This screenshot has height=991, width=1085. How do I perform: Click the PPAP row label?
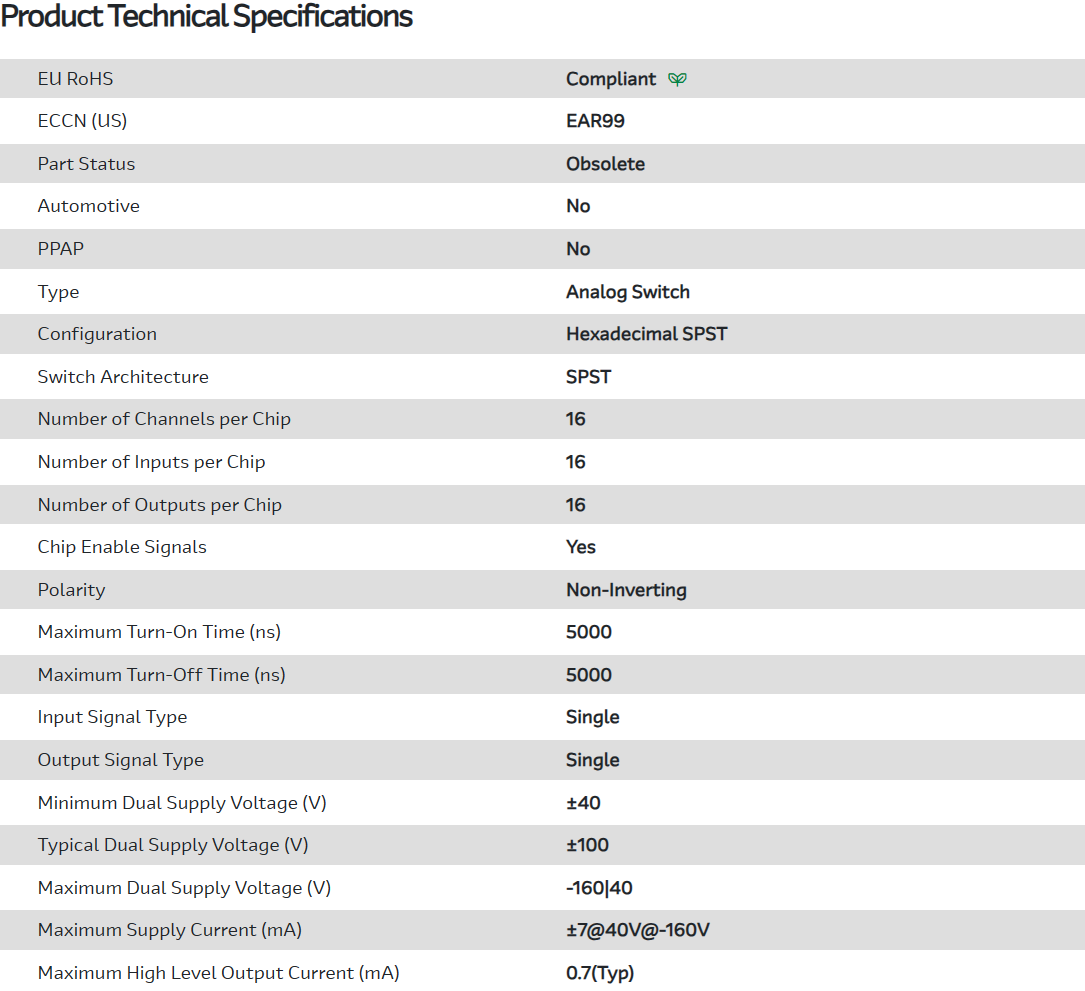(x=61, y=249)
